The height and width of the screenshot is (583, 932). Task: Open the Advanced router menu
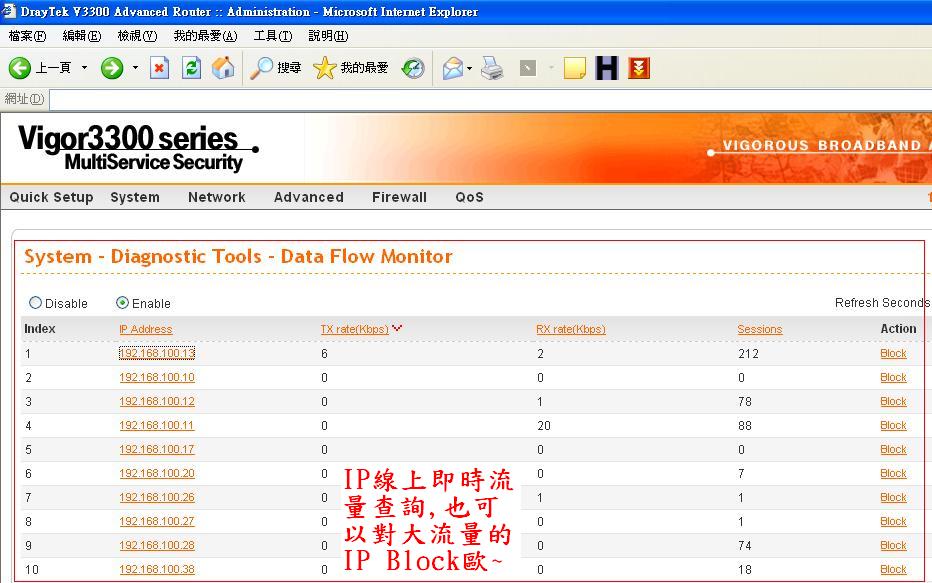(308, 197)
